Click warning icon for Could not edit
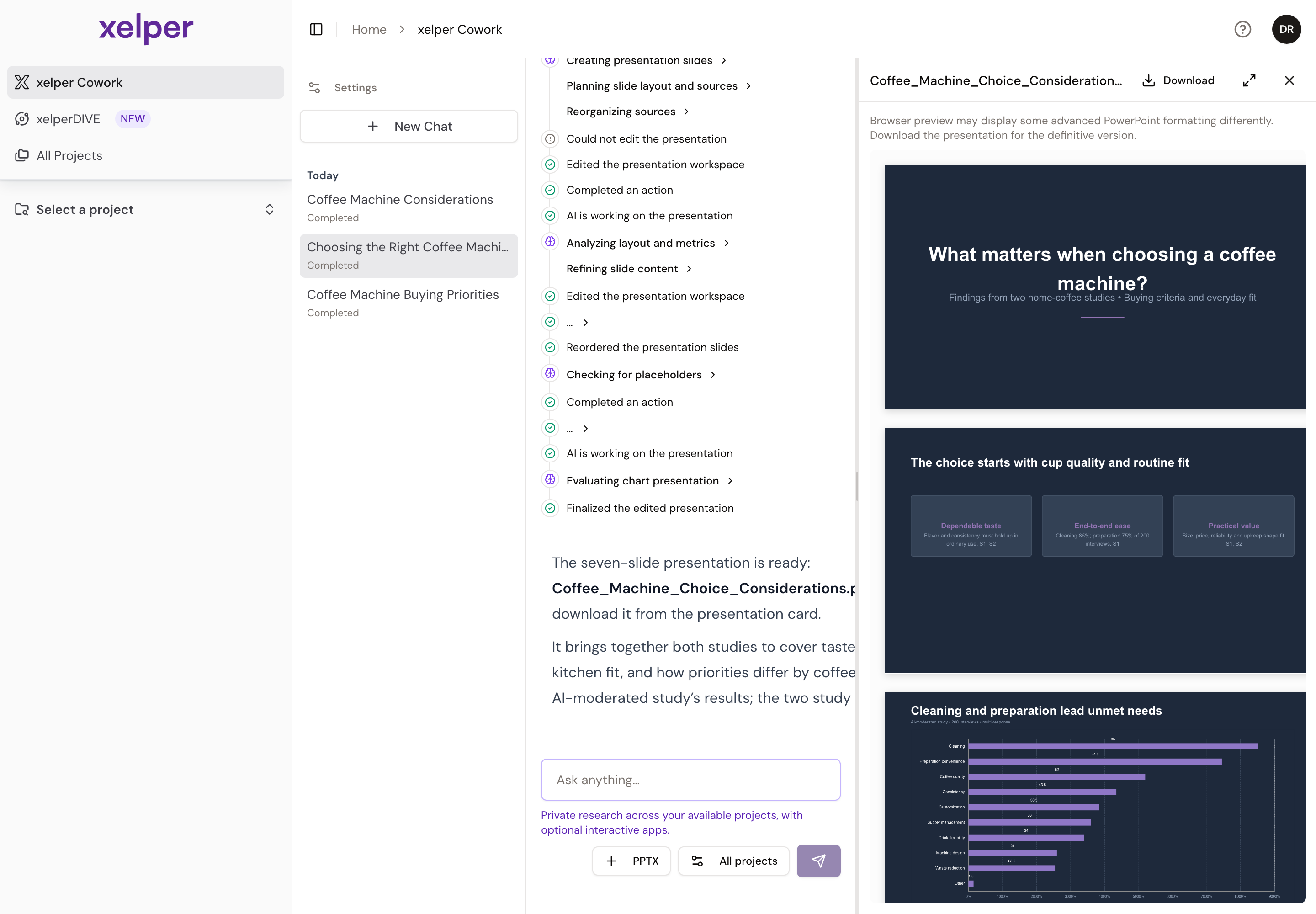Image resolution: width=1316 pixels, height=914 pixels. [550, 139]
